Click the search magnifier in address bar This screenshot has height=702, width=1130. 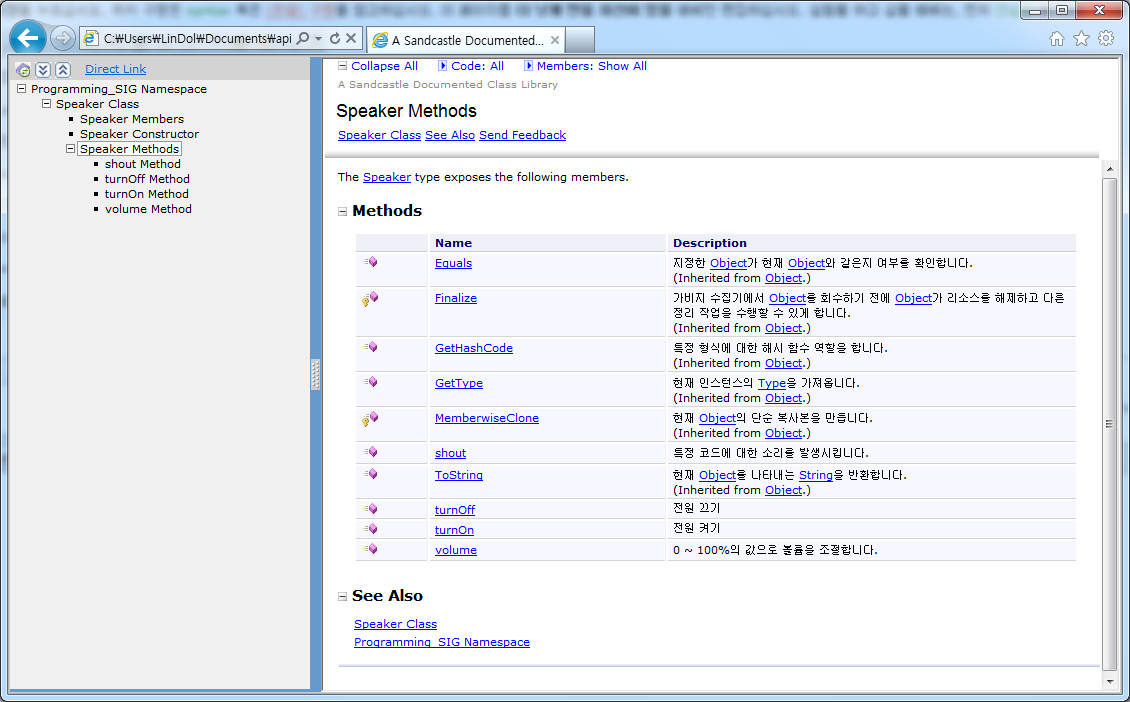303,39
